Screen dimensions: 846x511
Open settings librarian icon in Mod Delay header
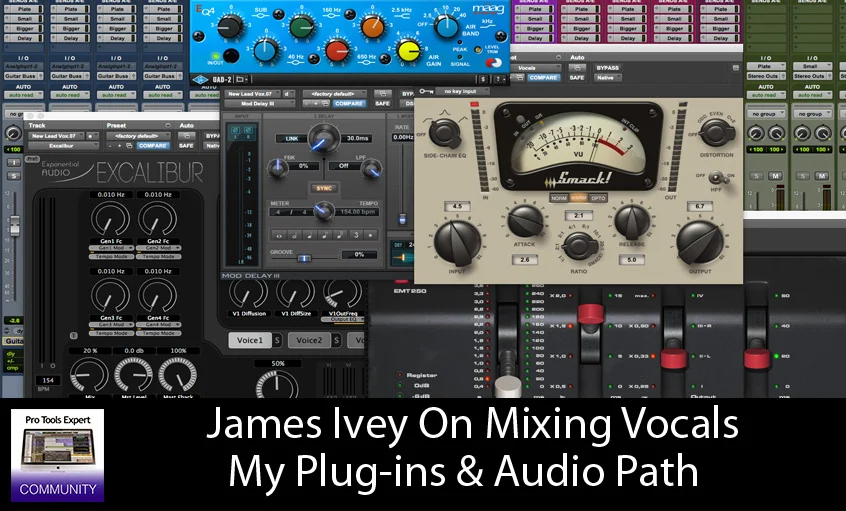pyautogui.click(x=326, y=103)
